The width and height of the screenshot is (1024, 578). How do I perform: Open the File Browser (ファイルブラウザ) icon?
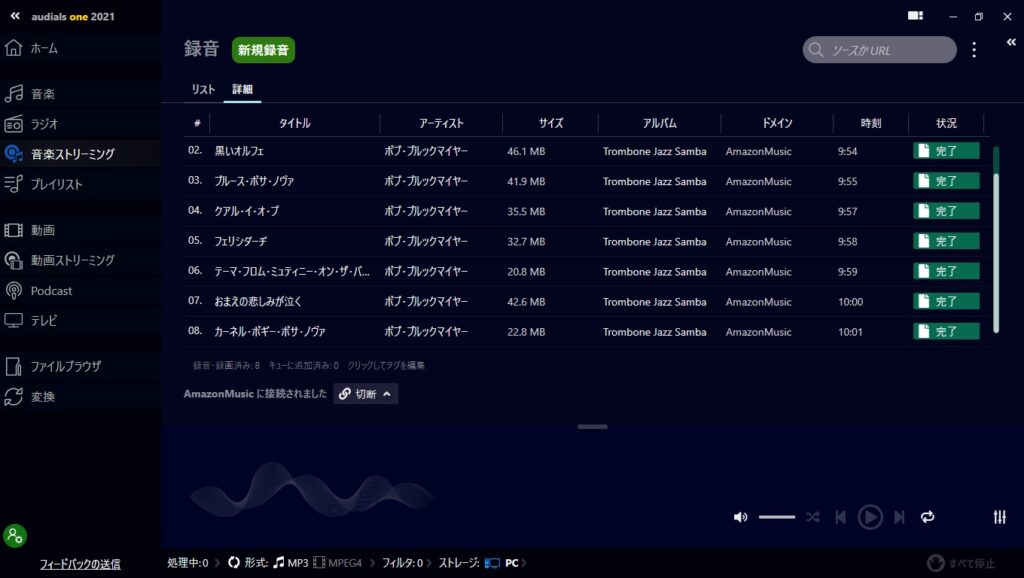[14, 366]
